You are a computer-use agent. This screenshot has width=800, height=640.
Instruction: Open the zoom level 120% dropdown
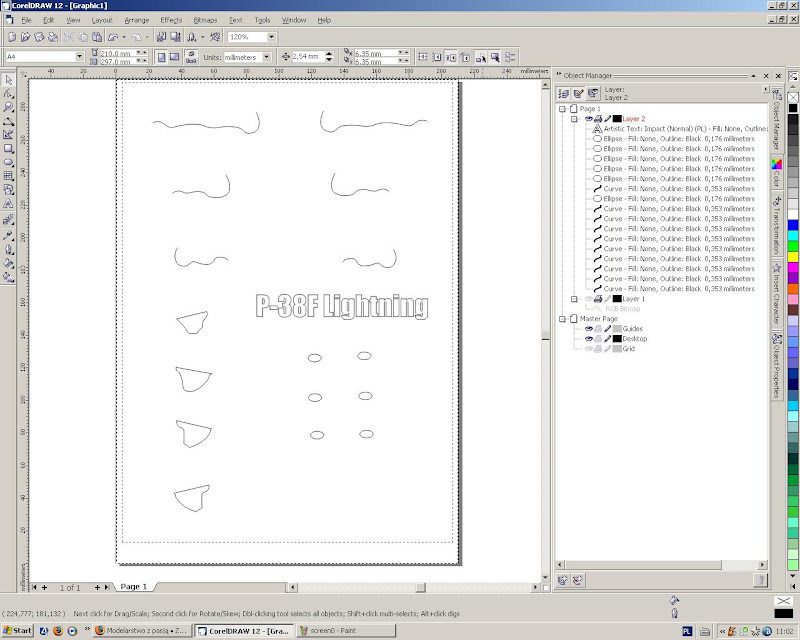pos(271,37)
